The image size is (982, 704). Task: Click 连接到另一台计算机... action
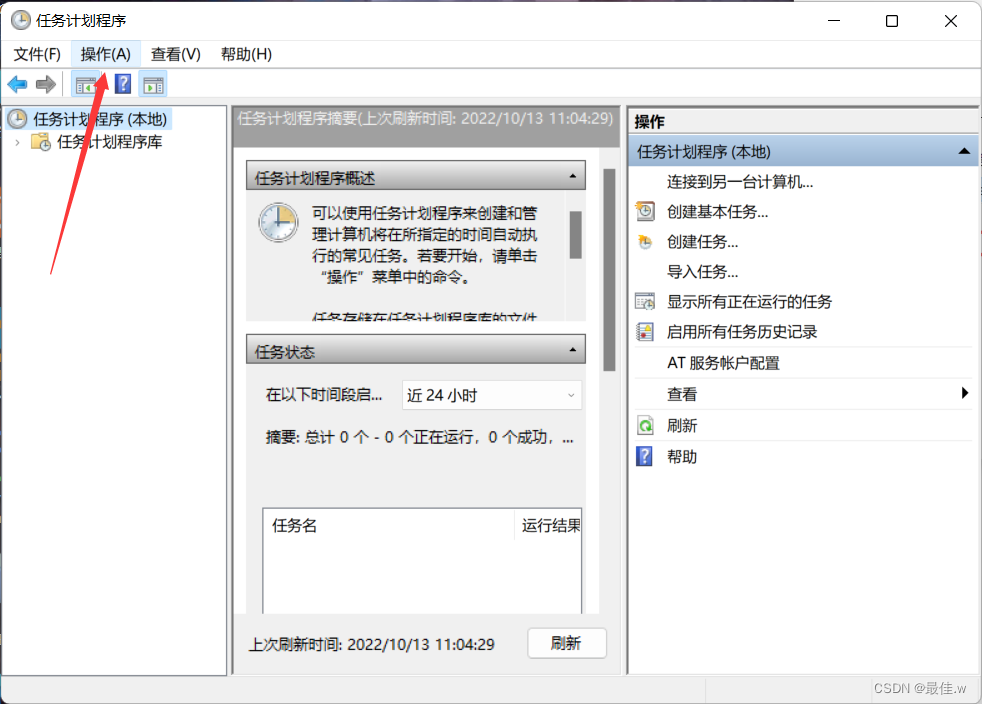click(x=740, y=182)
